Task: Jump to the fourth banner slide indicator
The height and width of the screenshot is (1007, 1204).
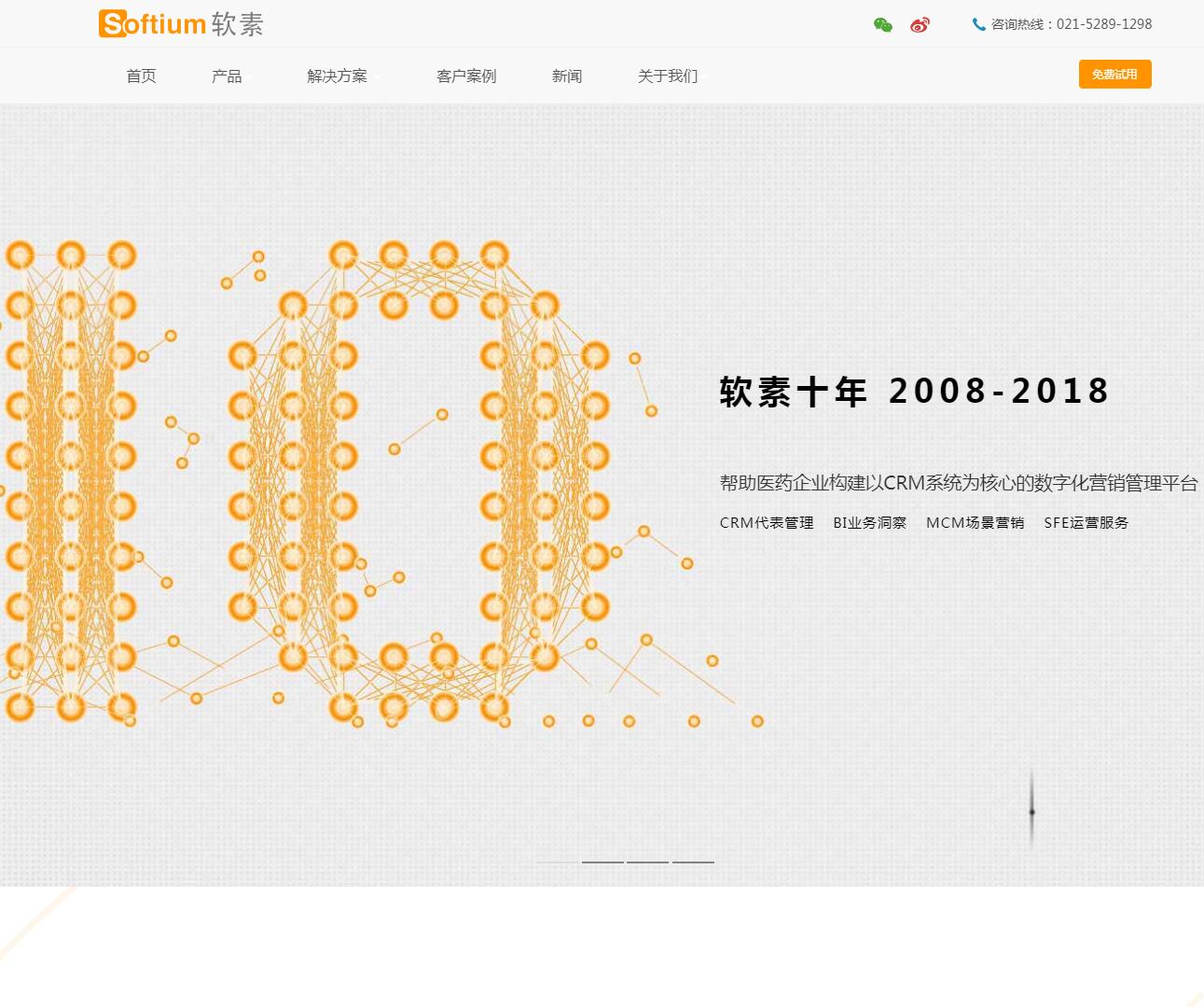Action: click(x=693, y=862)
